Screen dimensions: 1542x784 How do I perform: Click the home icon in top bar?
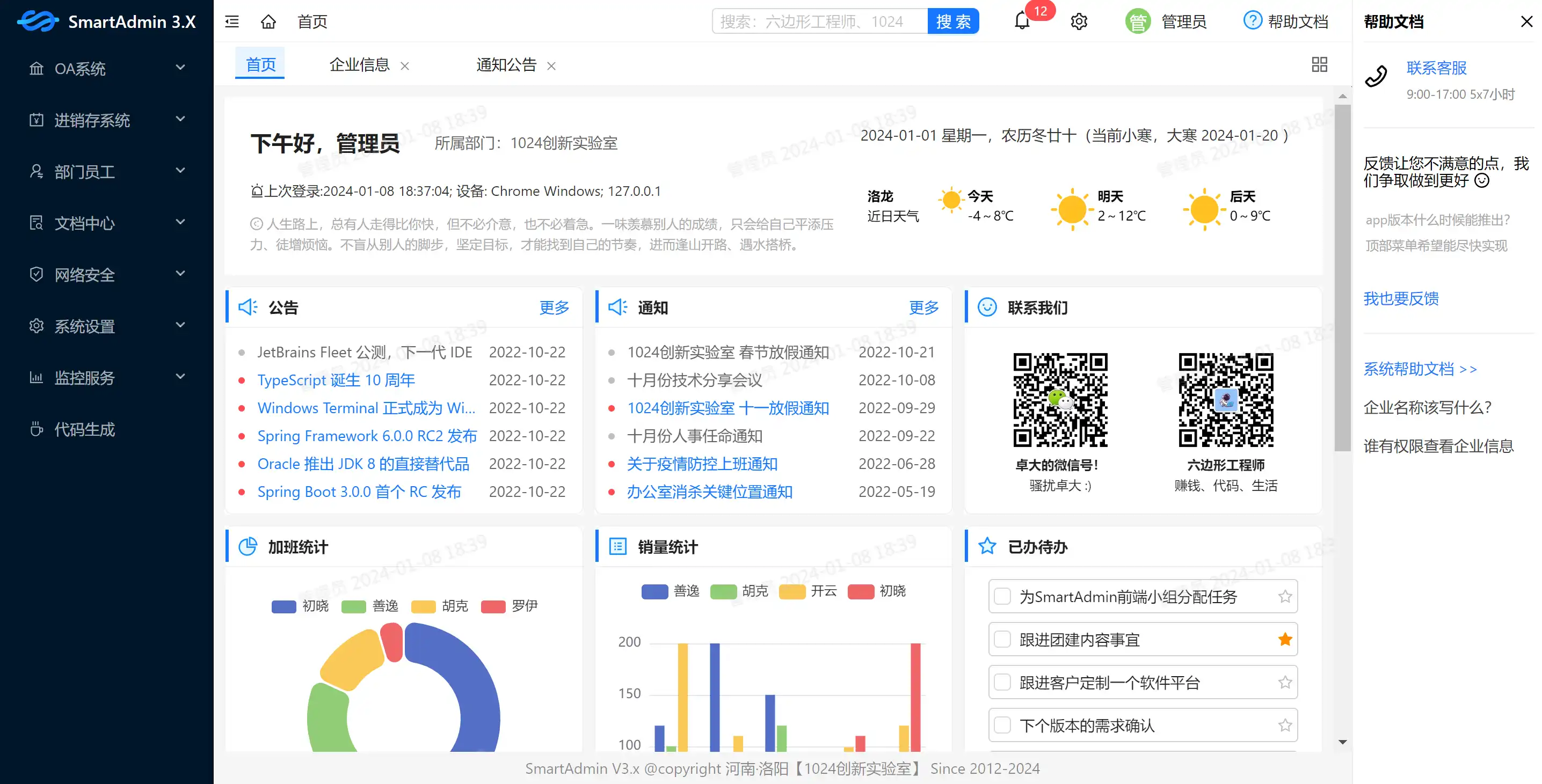click(x=268, y=21)
